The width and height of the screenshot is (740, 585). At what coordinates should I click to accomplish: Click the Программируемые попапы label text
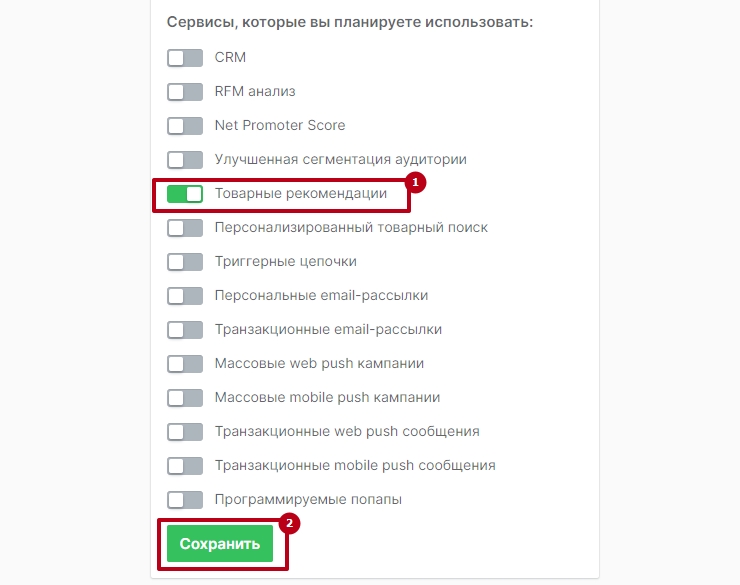pyautogui.click(x=308, y=500)
